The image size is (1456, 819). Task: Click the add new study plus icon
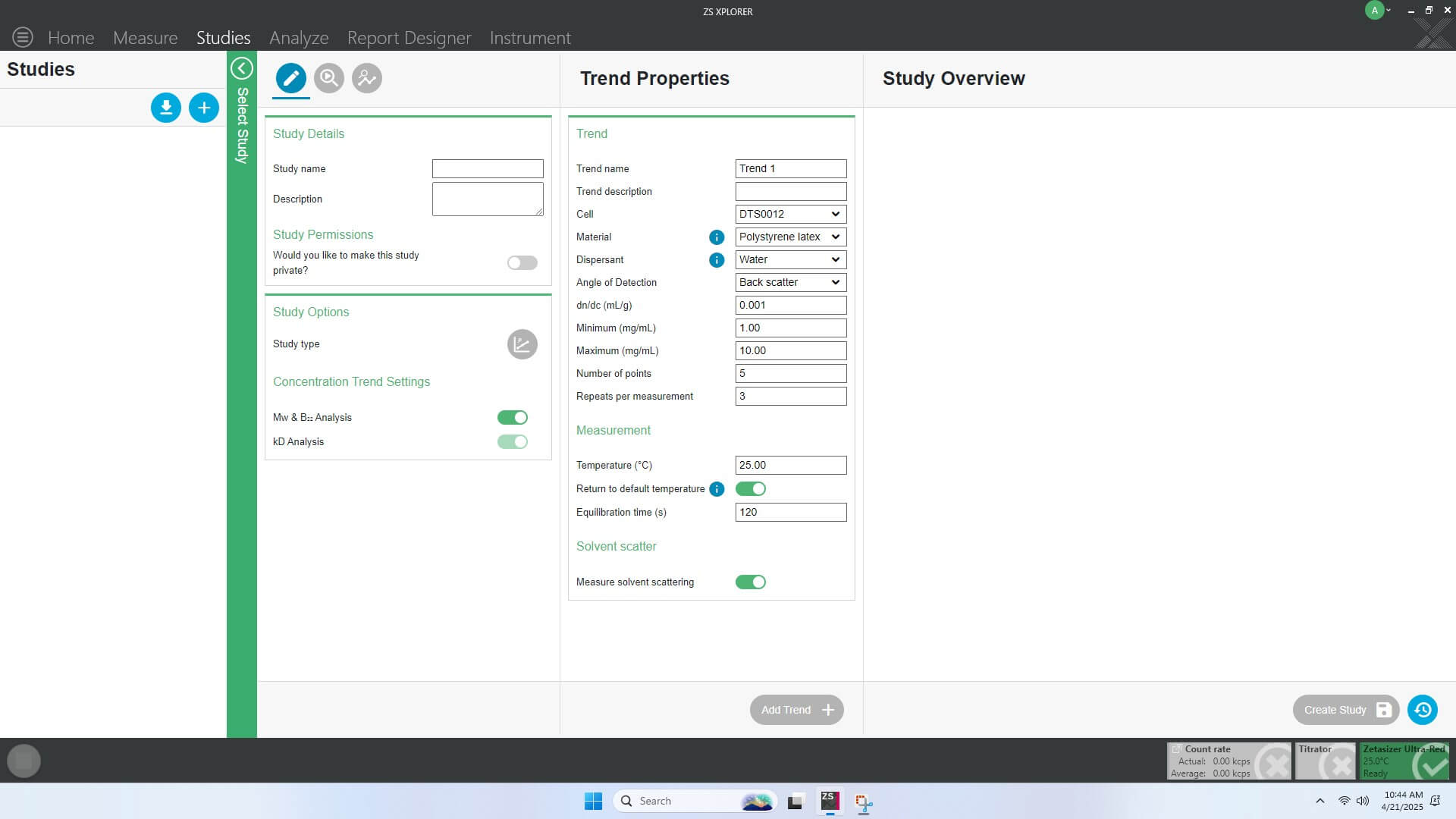[x=204, y=108]
